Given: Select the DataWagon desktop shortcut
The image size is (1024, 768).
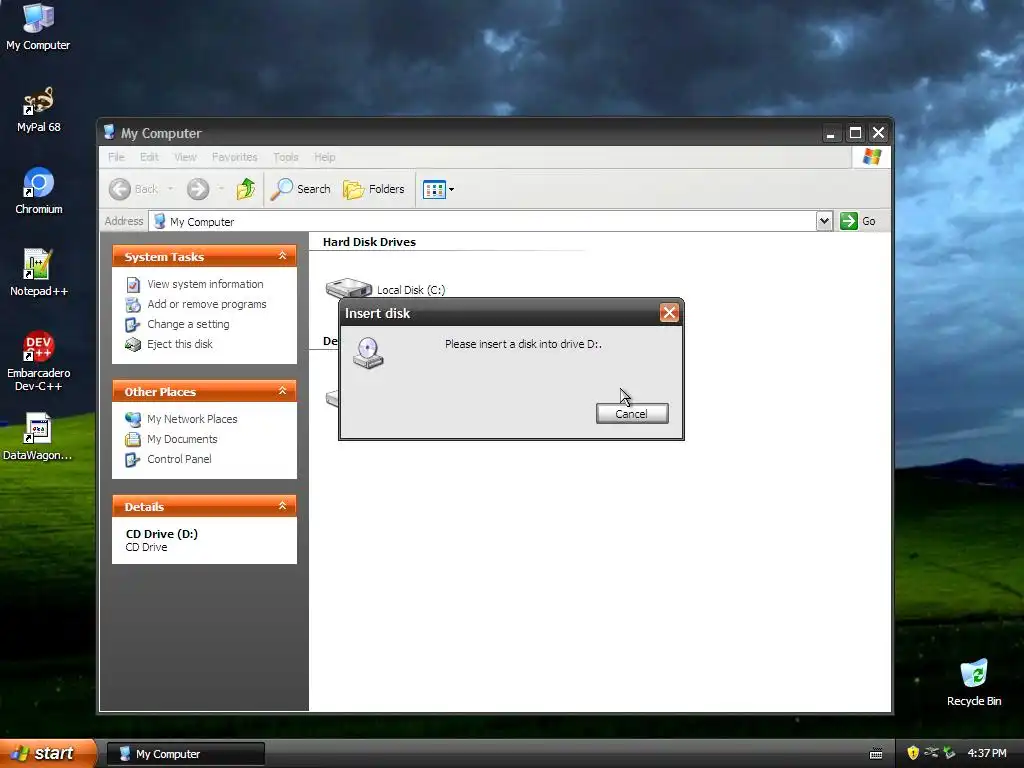Looking at the screenshot, I should 38,437.
